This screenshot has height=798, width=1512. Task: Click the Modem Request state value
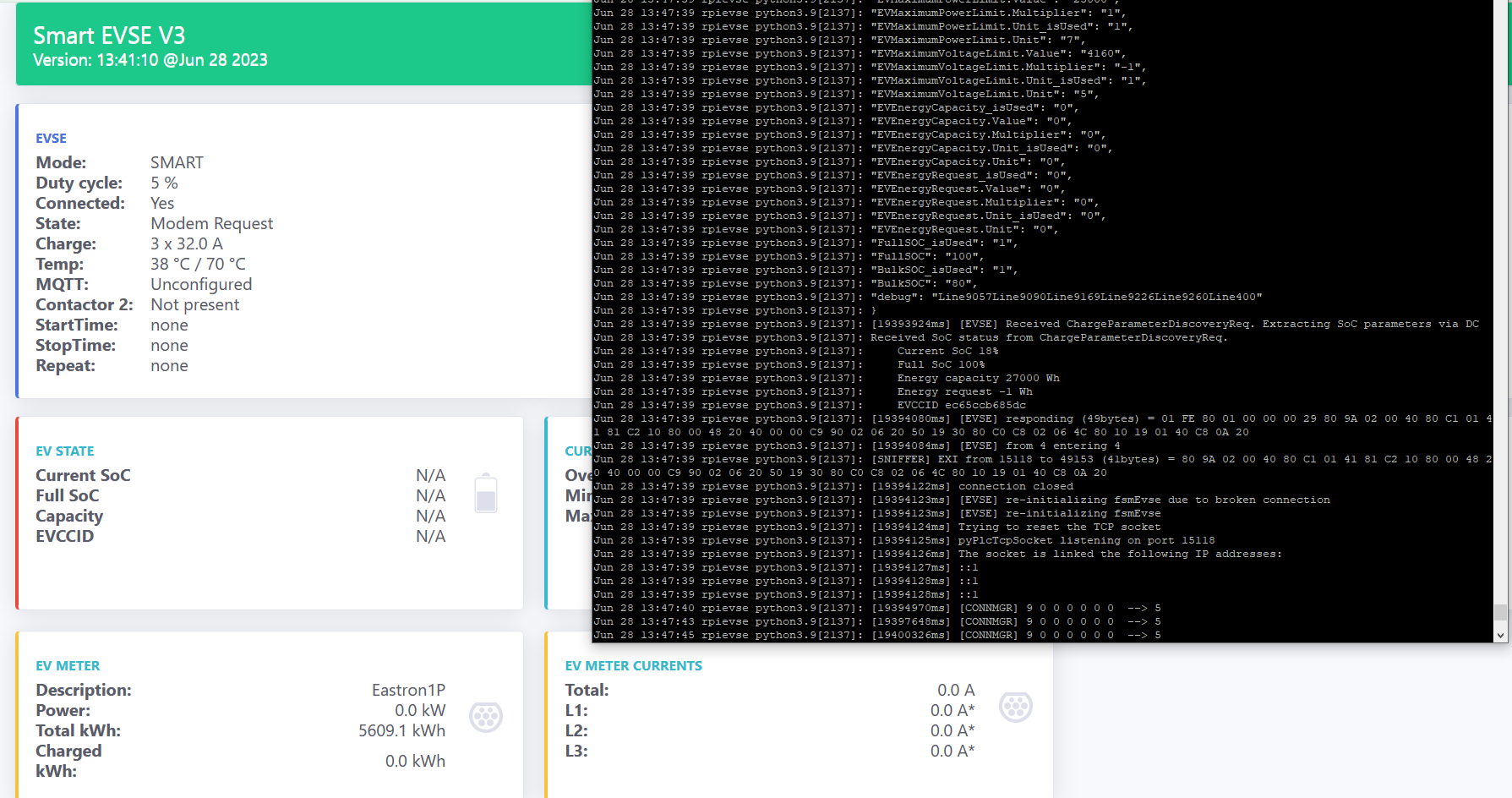(x=212, y=223)
